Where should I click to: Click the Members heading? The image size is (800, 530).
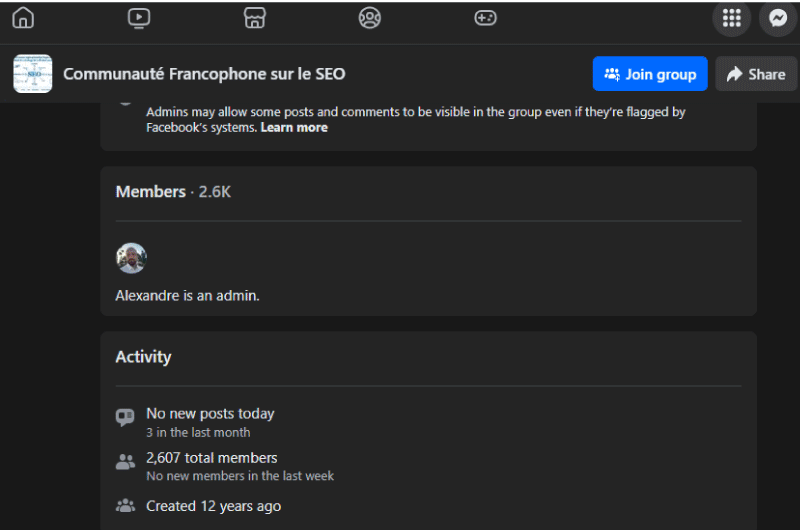pyautogui.click(x=151, y=192)
